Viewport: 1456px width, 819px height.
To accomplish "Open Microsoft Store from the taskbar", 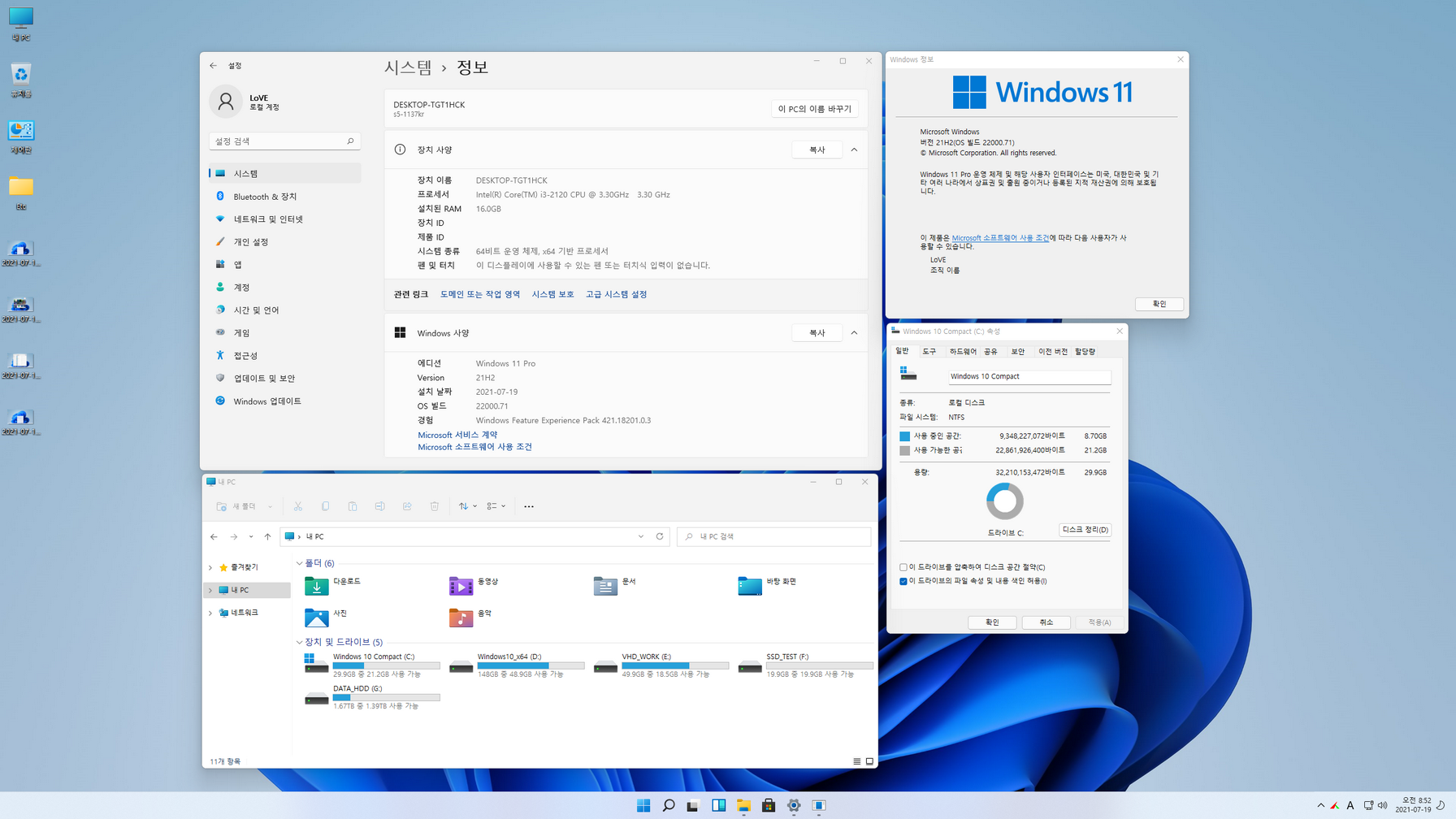I will tap(769, 805).
